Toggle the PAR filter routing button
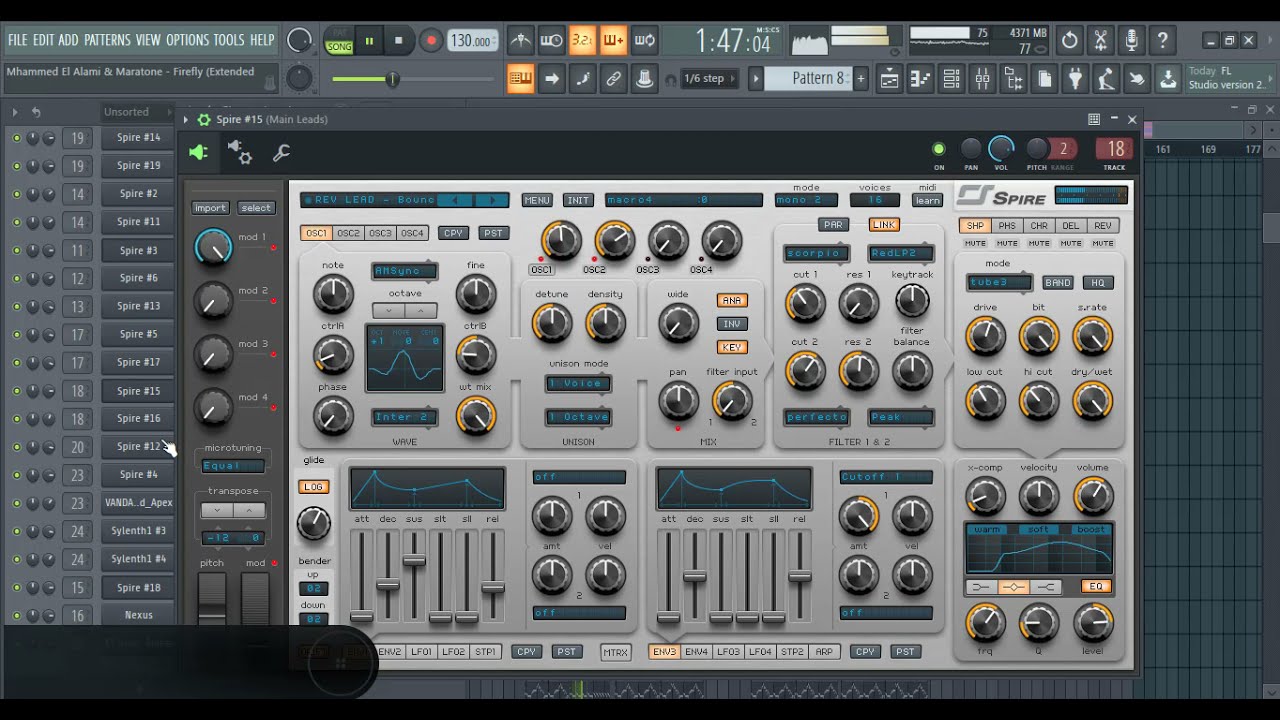The width and height of the screenshot is (1280, 720). click(832, 225)
